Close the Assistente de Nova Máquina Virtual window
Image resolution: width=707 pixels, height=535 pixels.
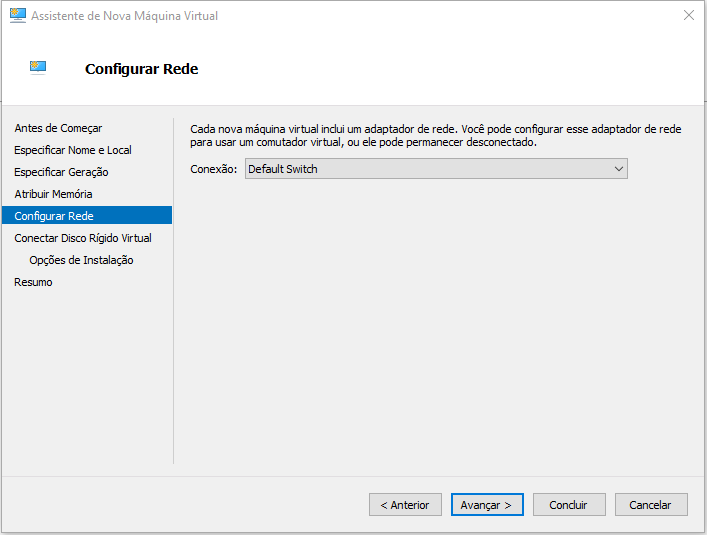point(689,15)
